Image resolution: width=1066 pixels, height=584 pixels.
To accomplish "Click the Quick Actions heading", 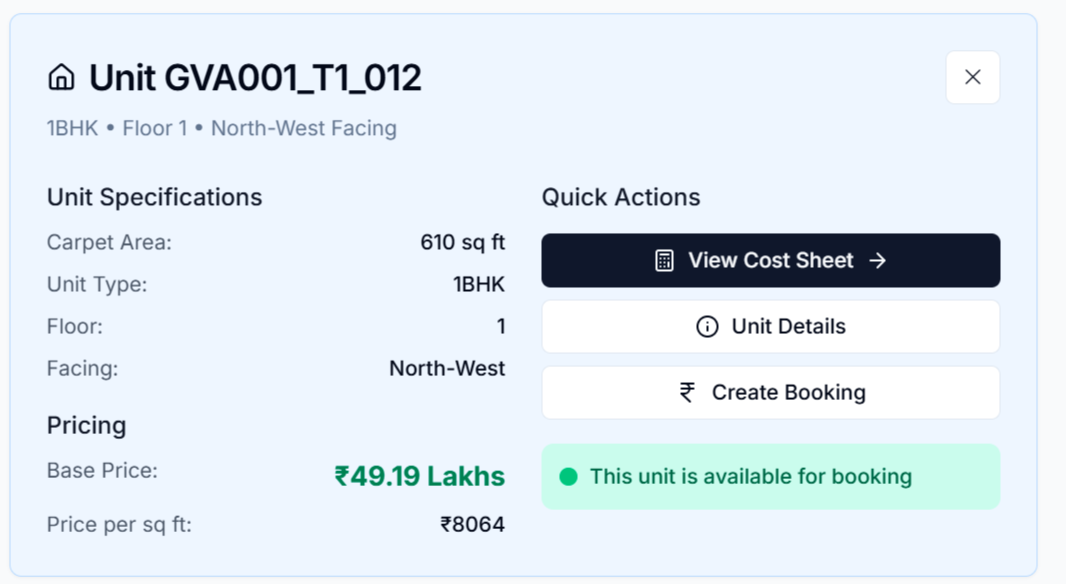I will (x=620, y=197).
